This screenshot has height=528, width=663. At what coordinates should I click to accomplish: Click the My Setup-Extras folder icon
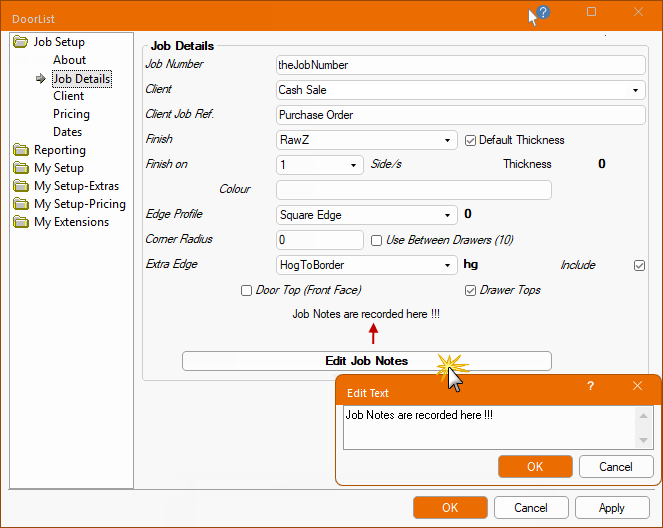click(x=21, y=186)
